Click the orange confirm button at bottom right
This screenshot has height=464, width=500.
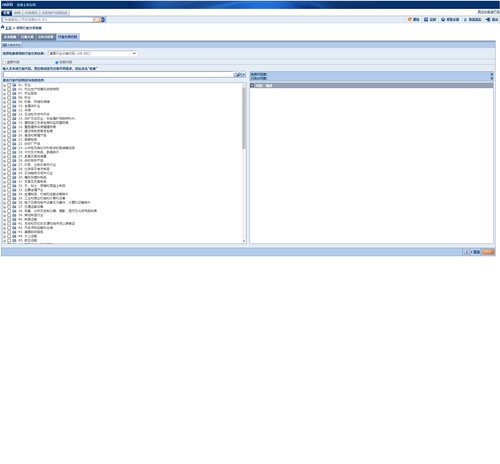pyautogui.click(x=488, y=252)
